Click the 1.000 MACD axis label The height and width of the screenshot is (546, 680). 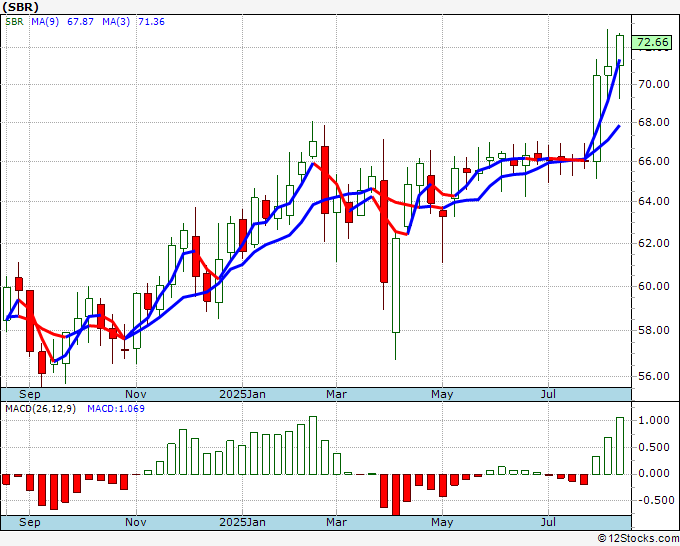click(654, 420)
